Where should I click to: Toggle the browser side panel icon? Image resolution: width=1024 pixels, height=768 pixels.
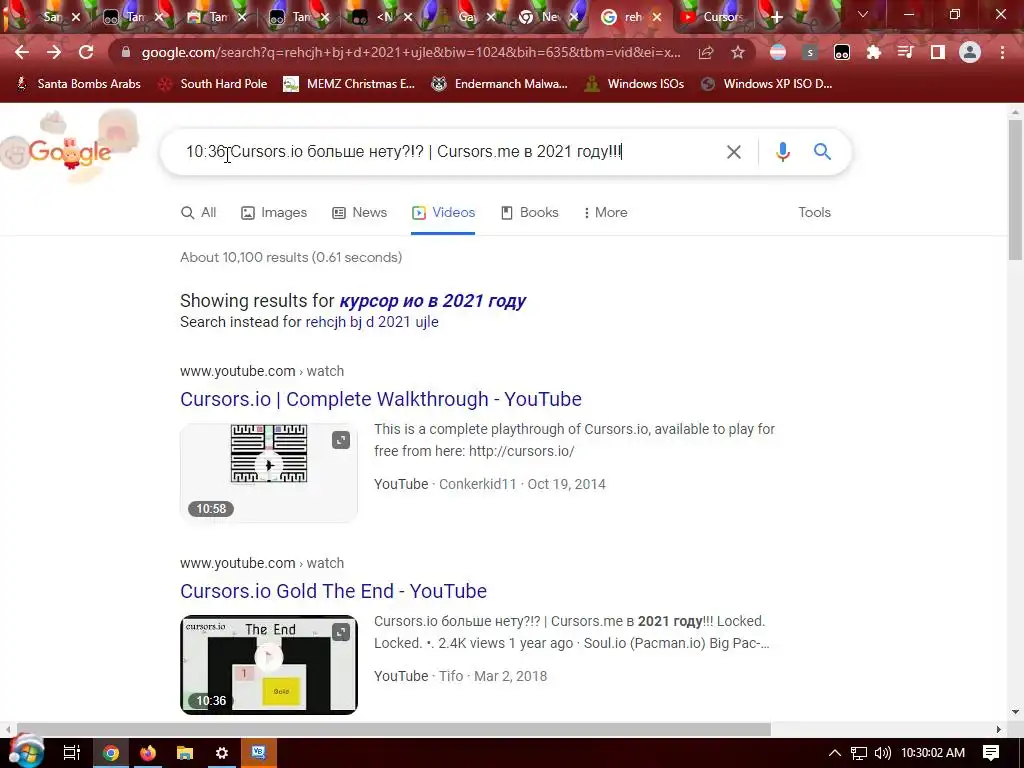tap(938, 52)
